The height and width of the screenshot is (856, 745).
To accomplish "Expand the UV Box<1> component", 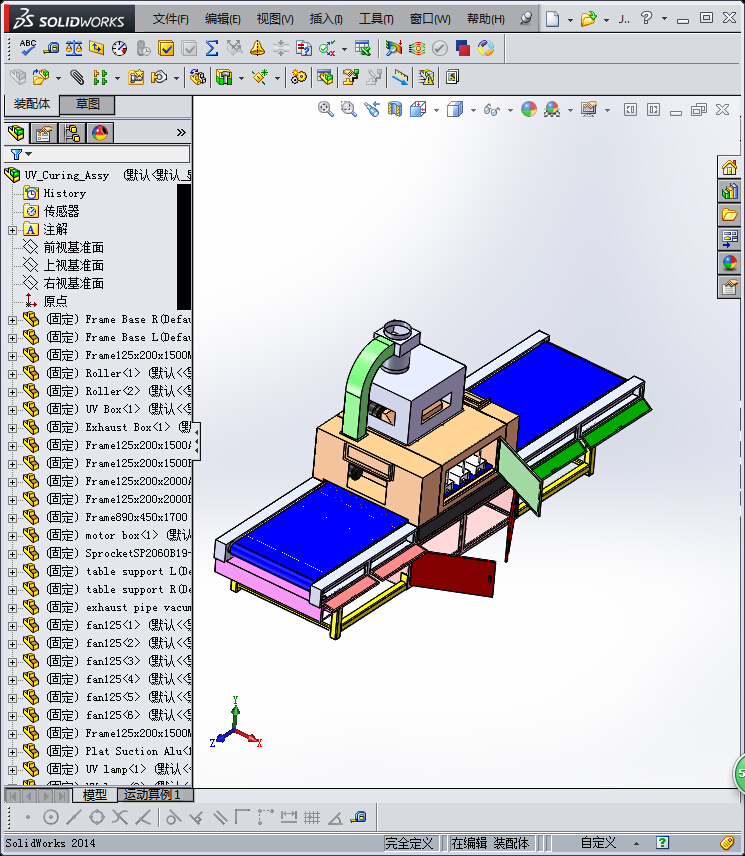I will [x=12, y=410].
